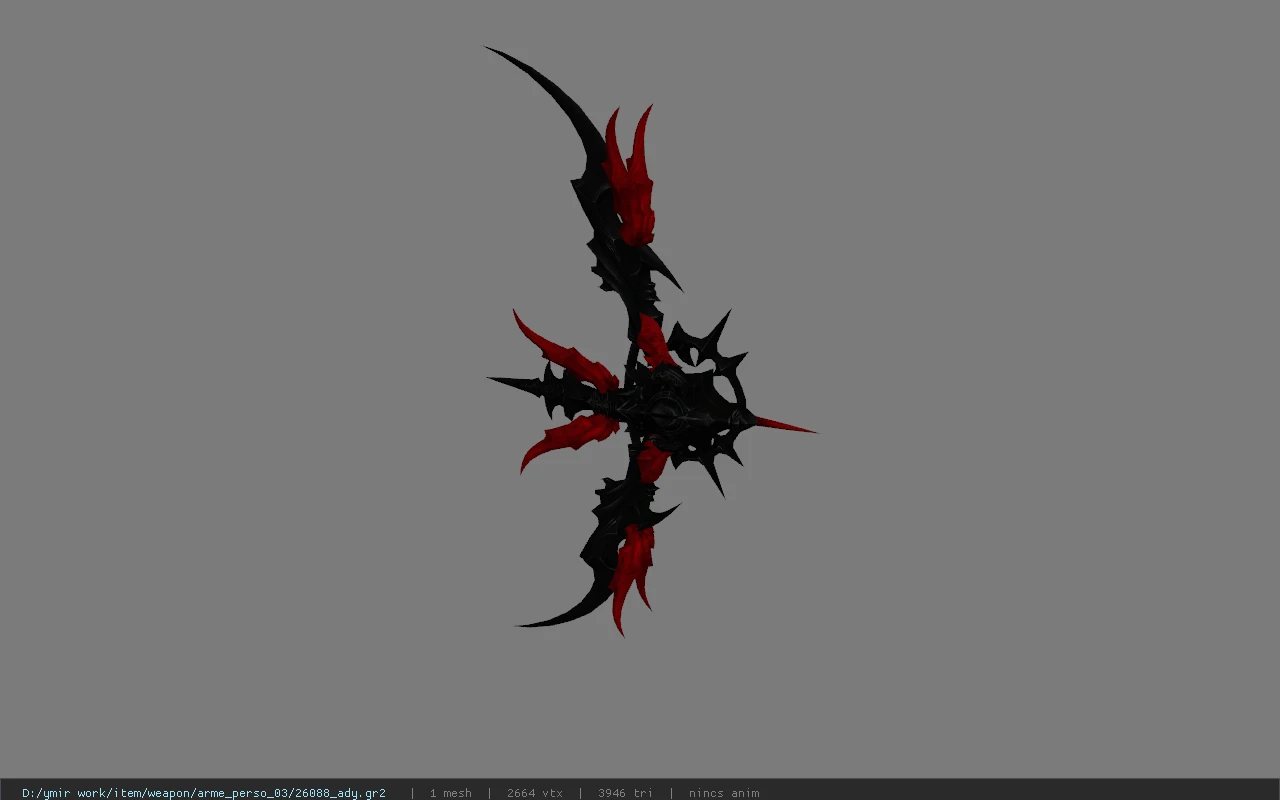This screenshot has height=800, width=1280.
Task: Click the 'nincs anim' status entry
Action: (724, 793)
